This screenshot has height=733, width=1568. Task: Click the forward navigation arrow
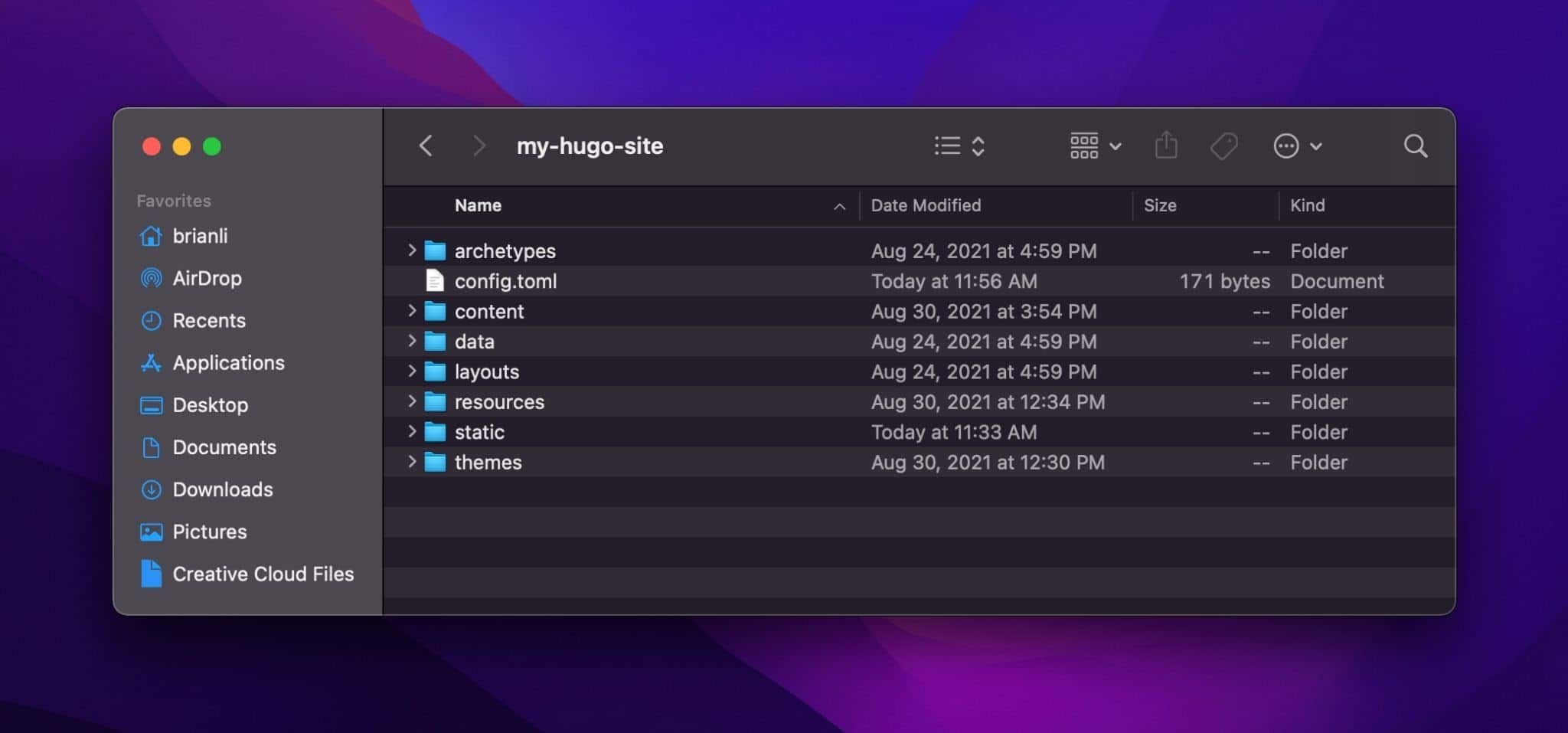[x=479, y=146]
